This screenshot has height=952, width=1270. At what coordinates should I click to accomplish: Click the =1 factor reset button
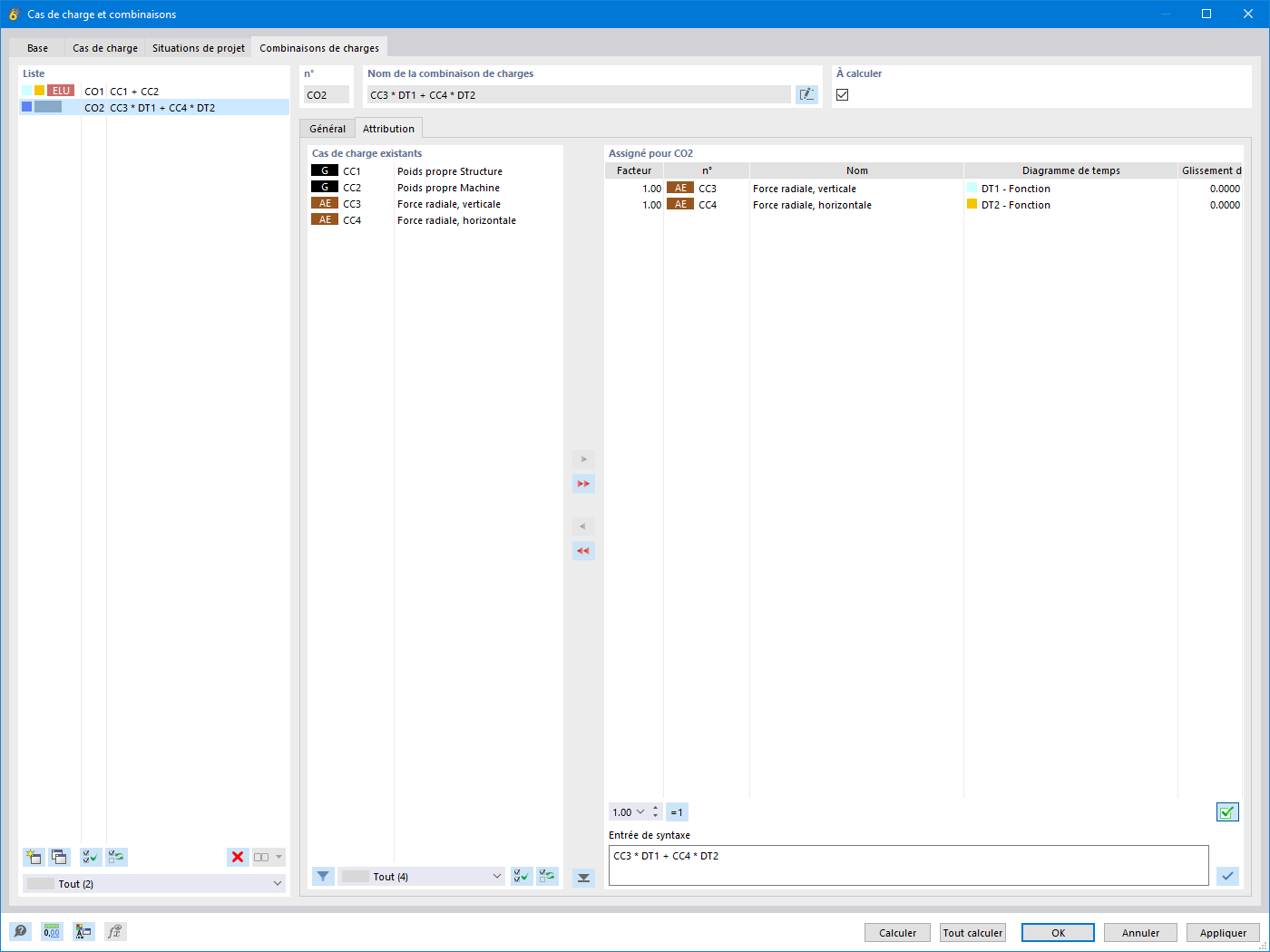point(677,812)
